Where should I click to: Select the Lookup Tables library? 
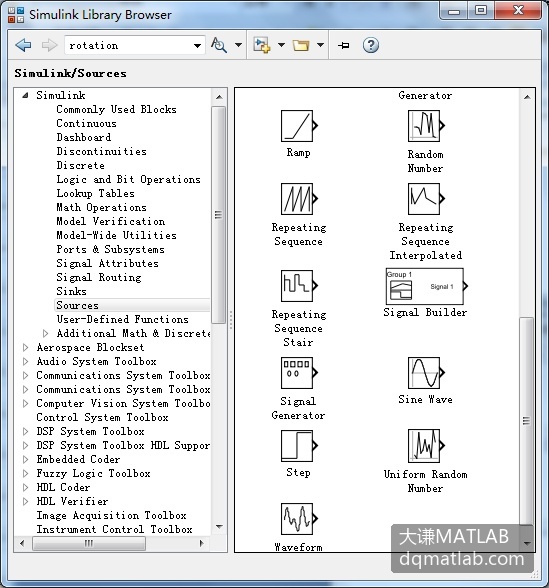click(95, 194)
